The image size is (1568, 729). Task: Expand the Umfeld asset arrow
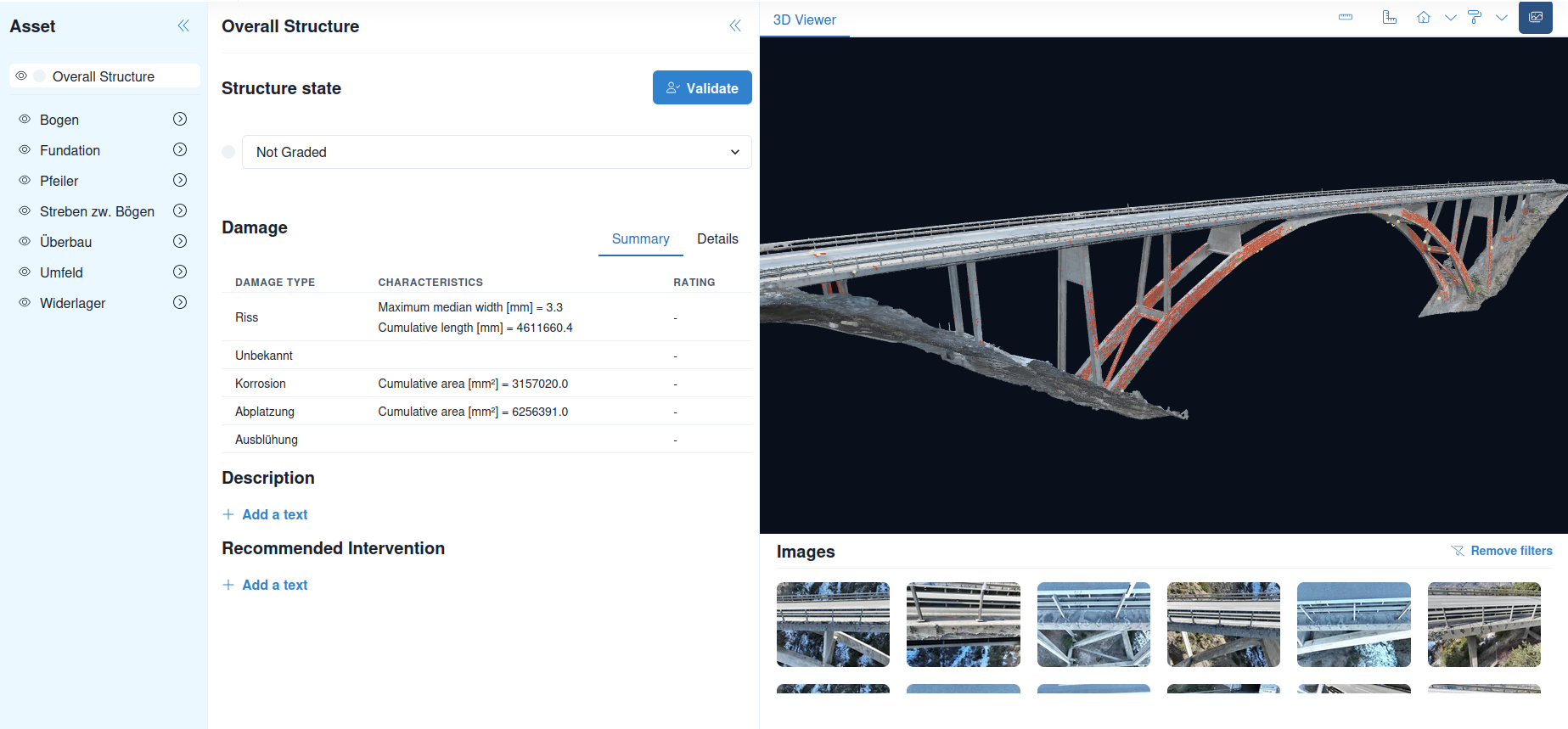pyautogui.click(x=180, y=272)
